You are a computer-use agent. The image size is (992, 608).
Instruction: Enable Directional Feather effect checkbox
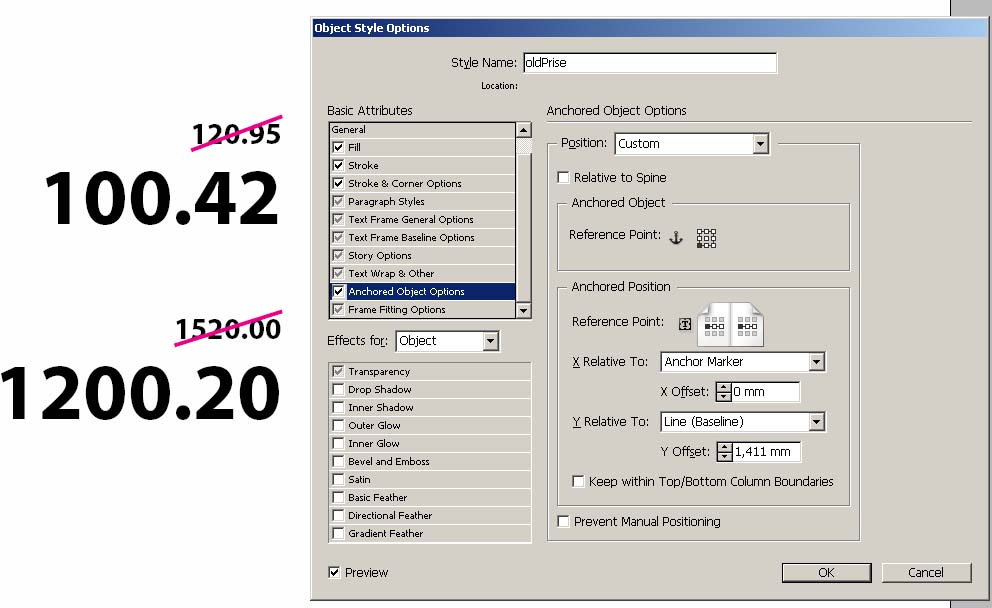[338, 516]
